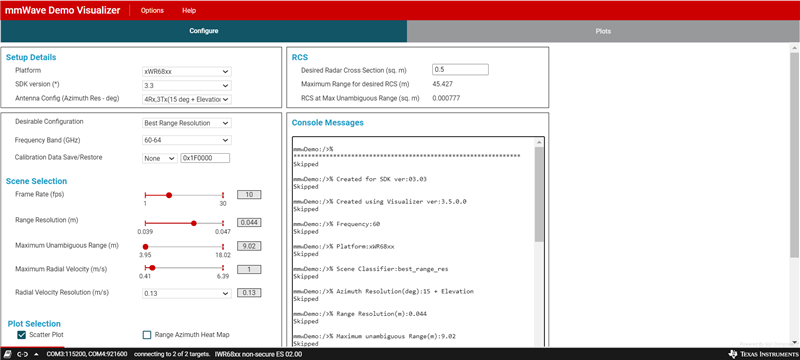Click the 'Maximum Range for desired RCS (m)' label
The height and width of the screenshot is (360, 800).
[x=356, y=84]
